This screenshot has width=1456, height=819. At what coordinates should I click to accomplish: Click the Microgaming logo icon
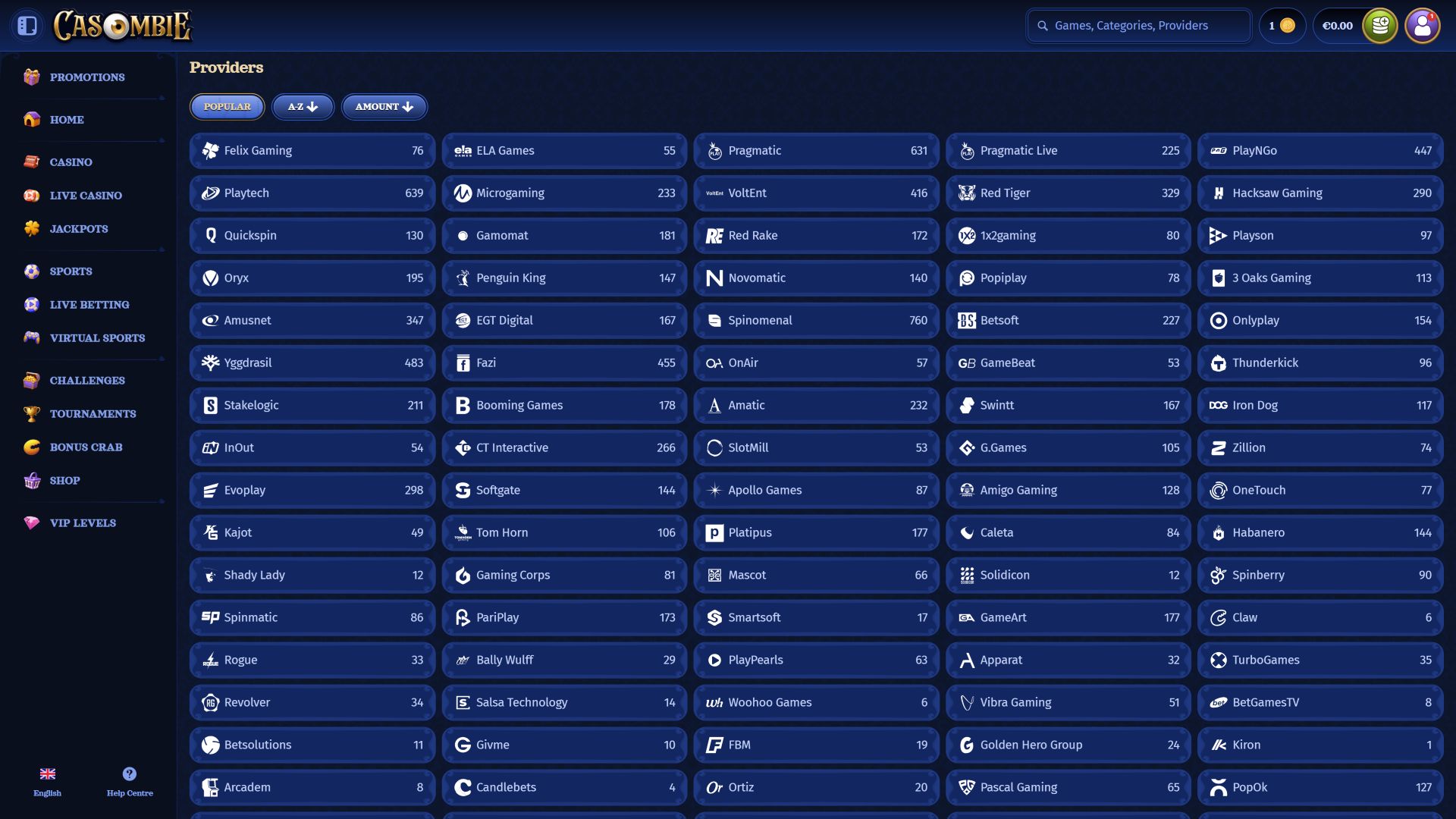tap(463, 193)
